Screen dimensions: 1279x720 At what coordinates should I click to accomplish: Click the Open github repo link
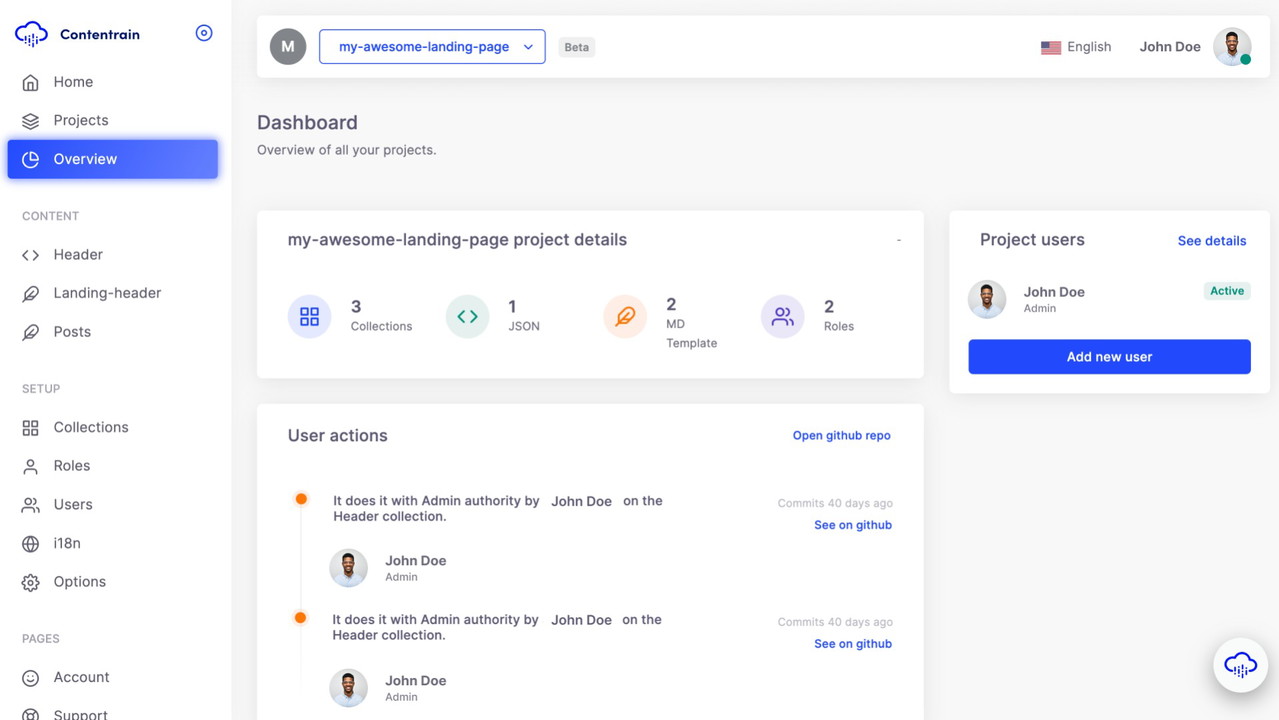coord(841,436)
